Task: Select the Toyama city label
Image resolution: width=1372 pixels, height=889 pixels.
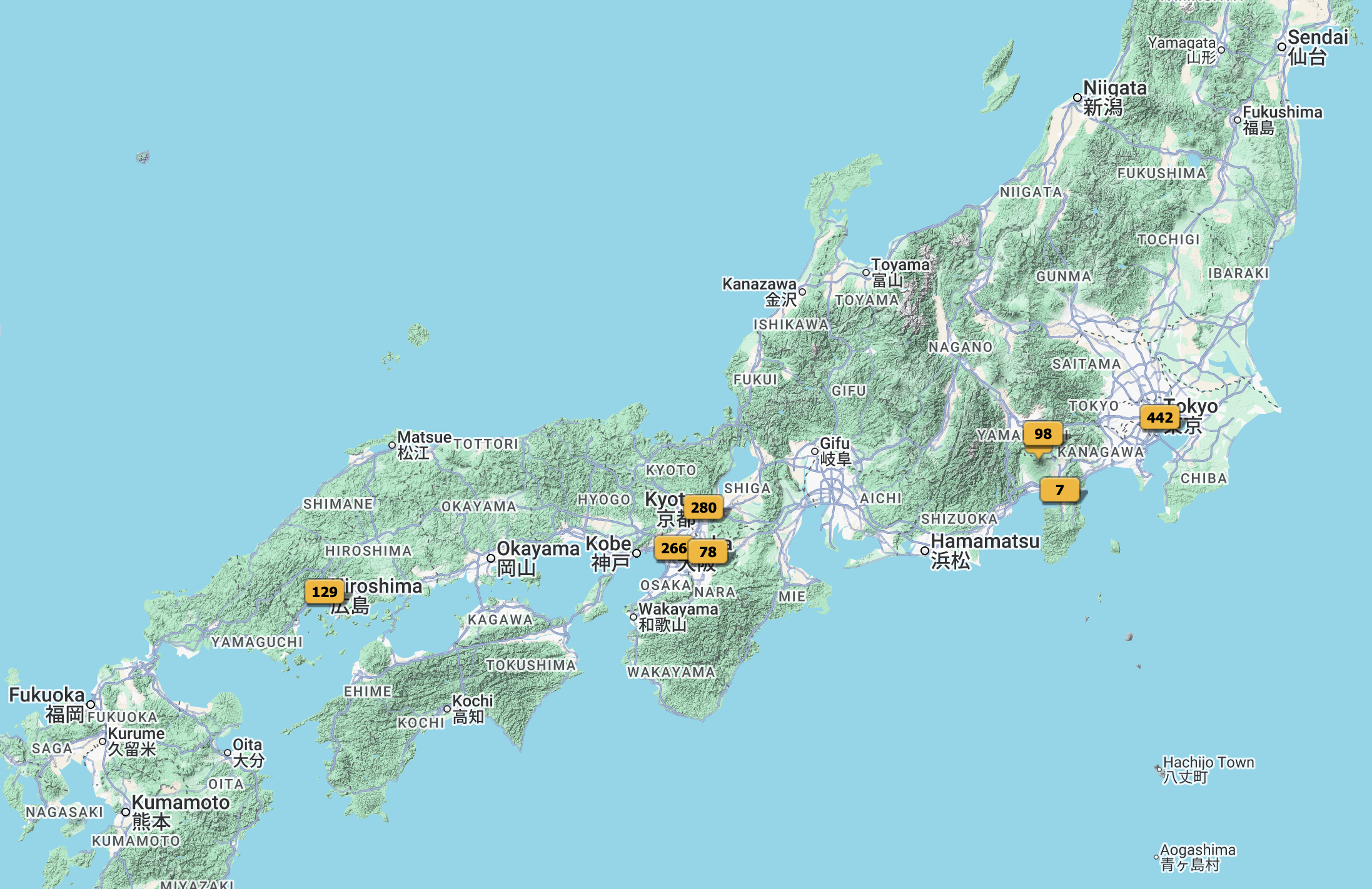Action: coord(900,265)
